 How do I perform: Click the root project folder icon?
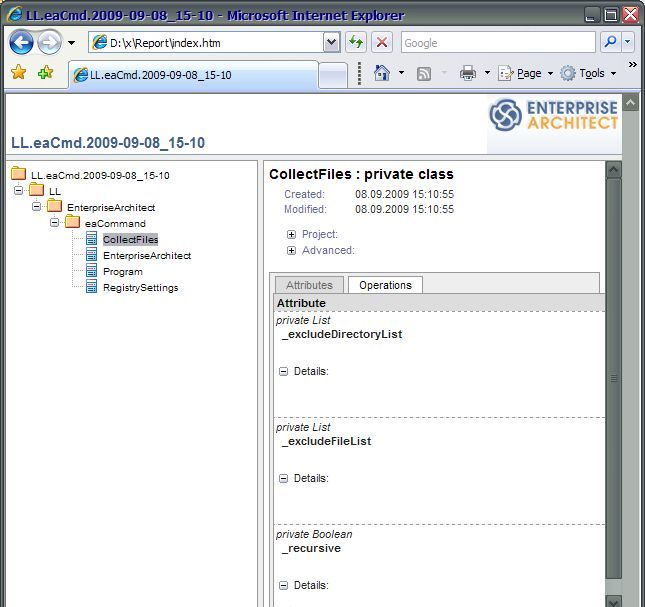(19, 174)
